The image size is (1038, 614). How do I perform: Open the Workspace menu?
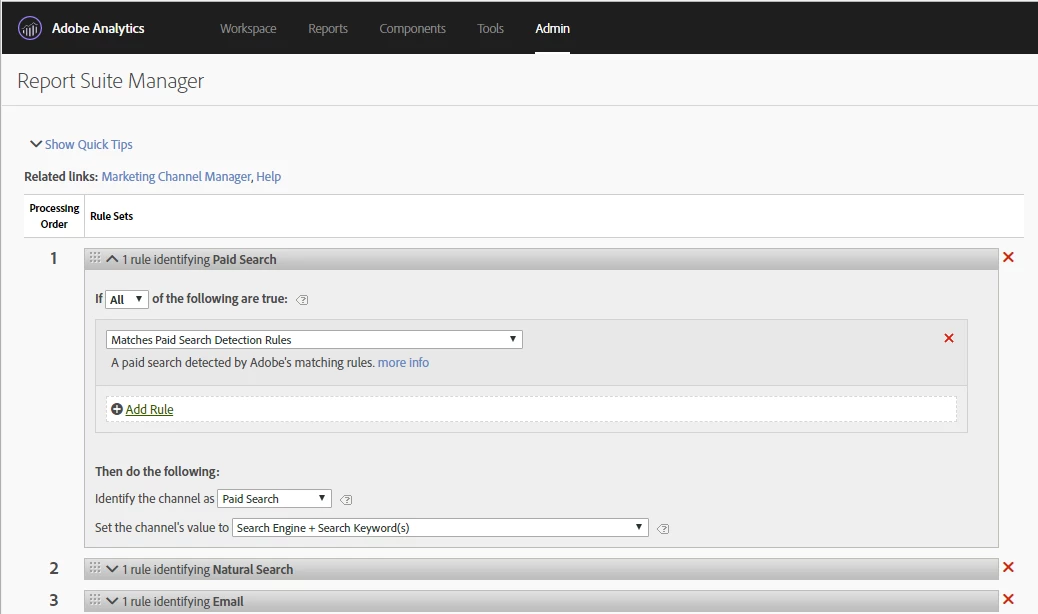(x=248, y=28)
